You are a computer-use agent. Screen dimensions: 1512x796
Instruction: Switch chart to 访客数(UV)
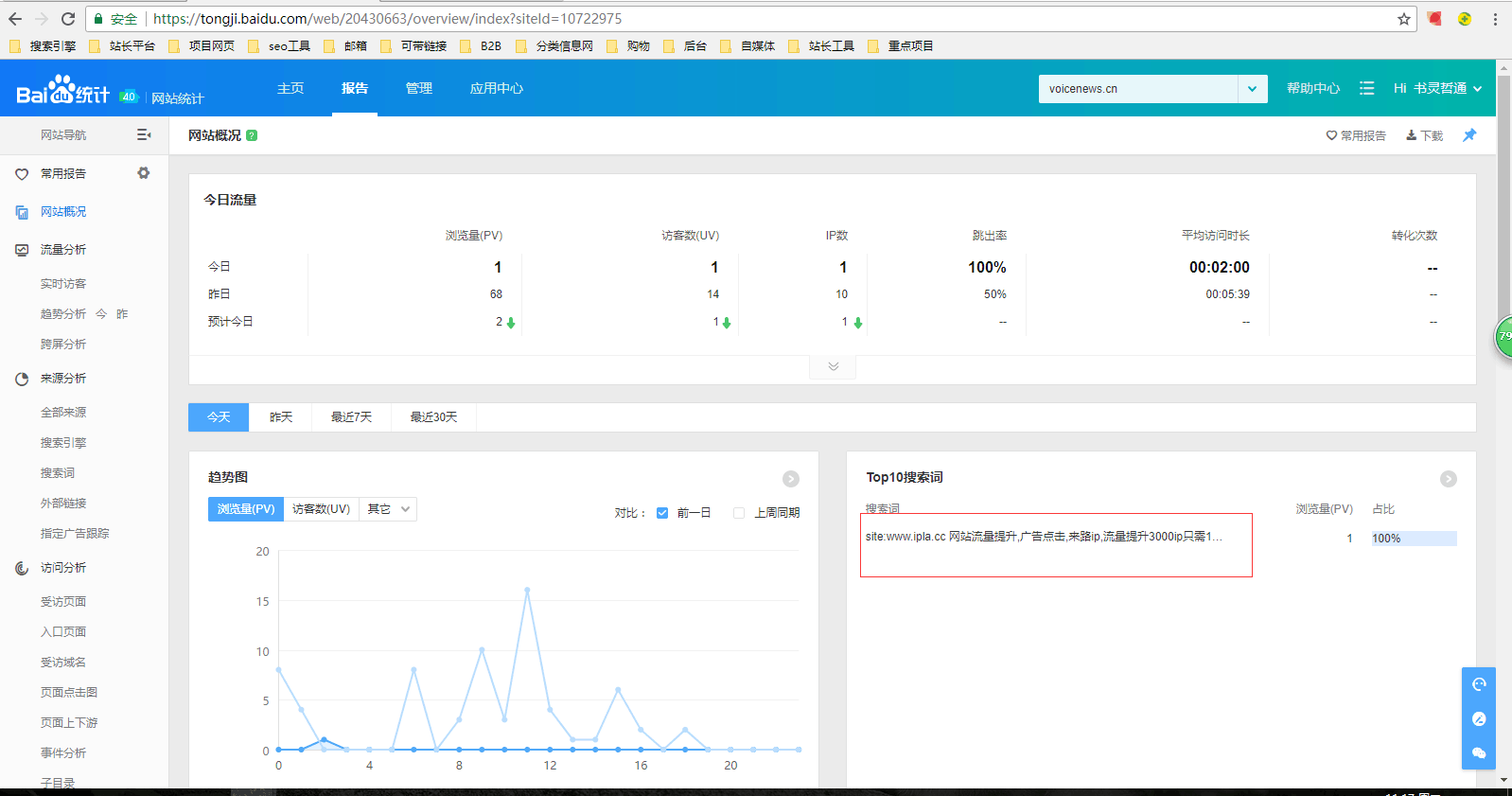point(321,509)
